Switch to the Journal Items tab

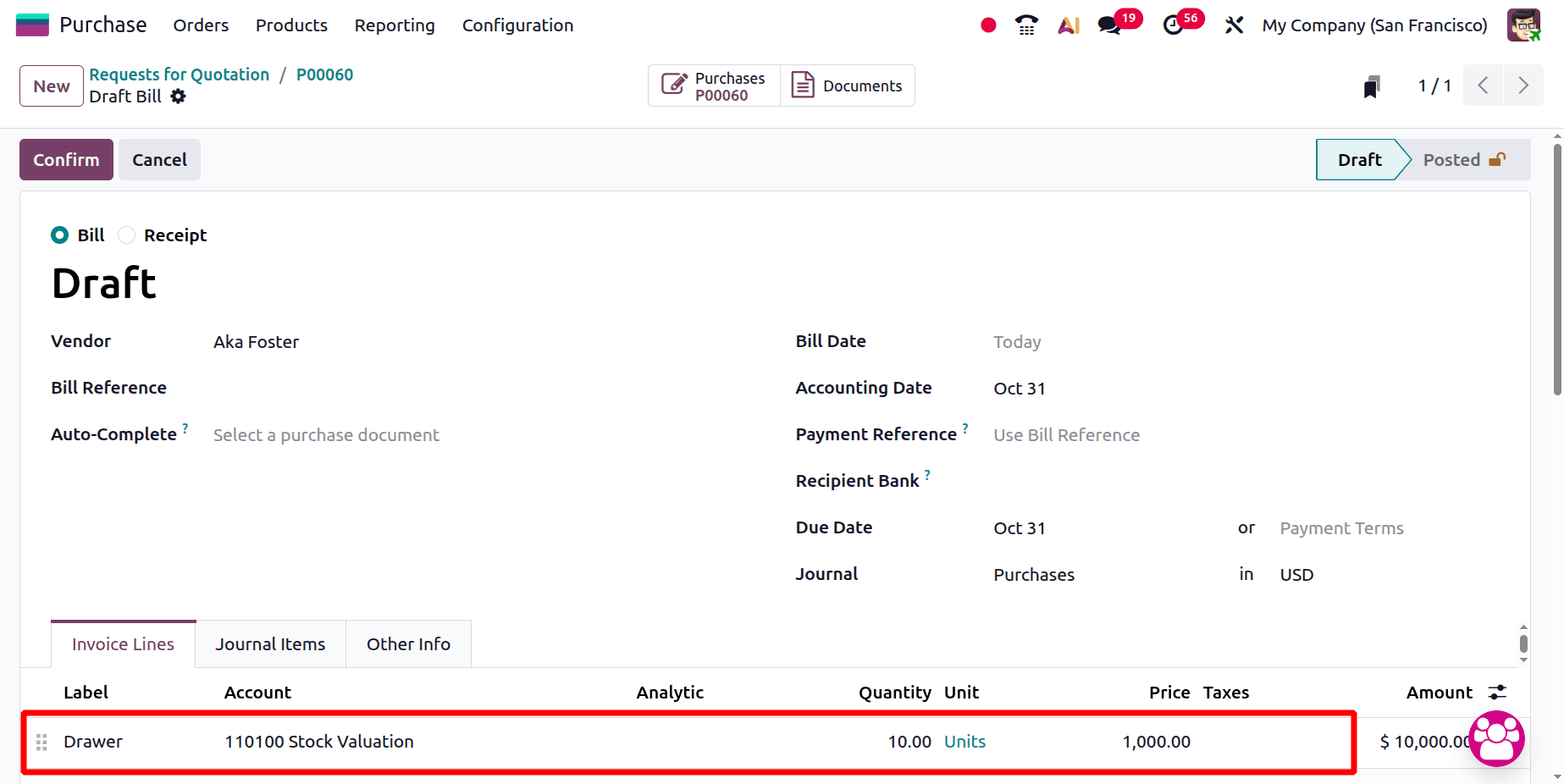(269, 643)
